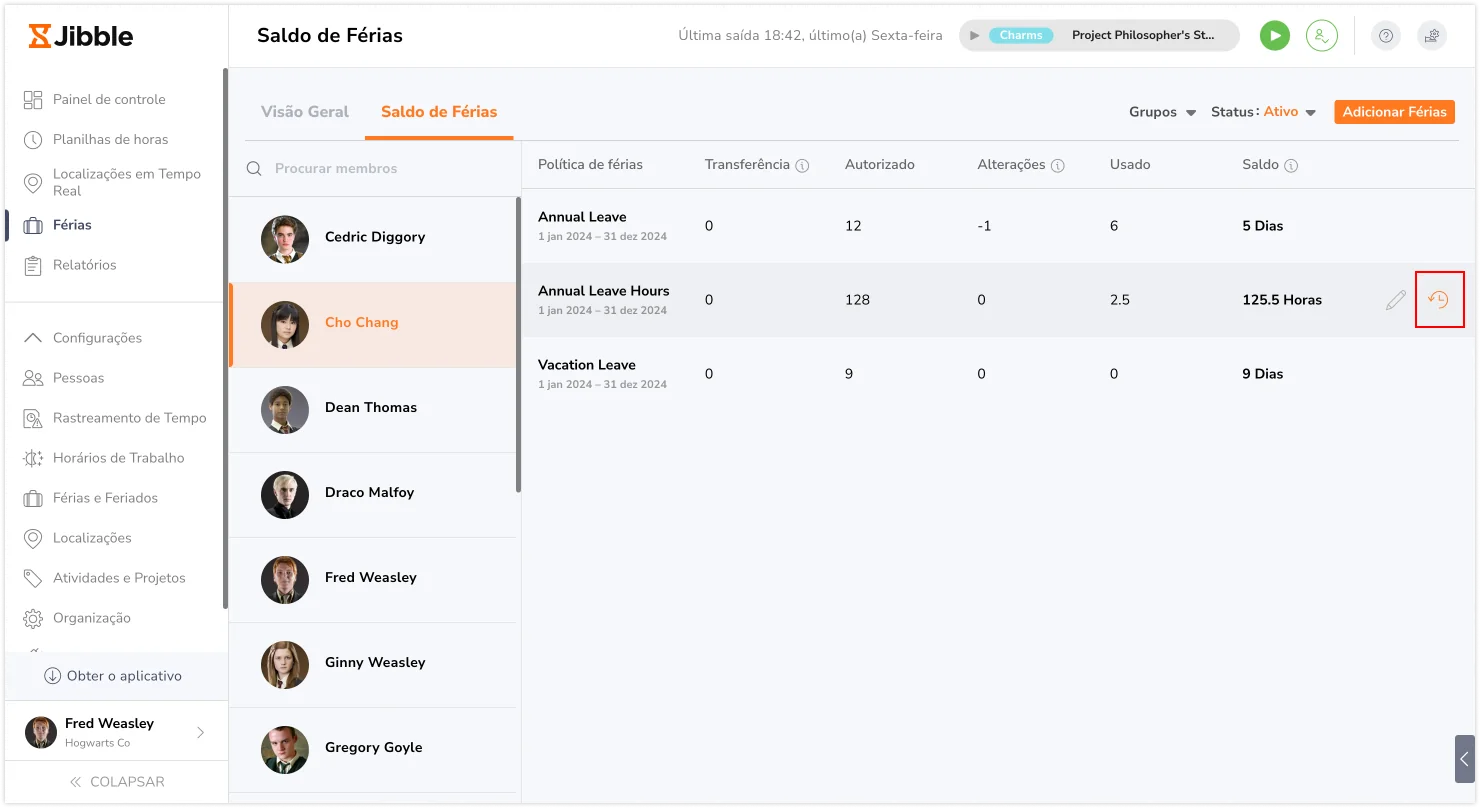Edit Annual Leave Hours with the pencil icon
Screen dimensions: 1480x808
[x=1396, y=300]
